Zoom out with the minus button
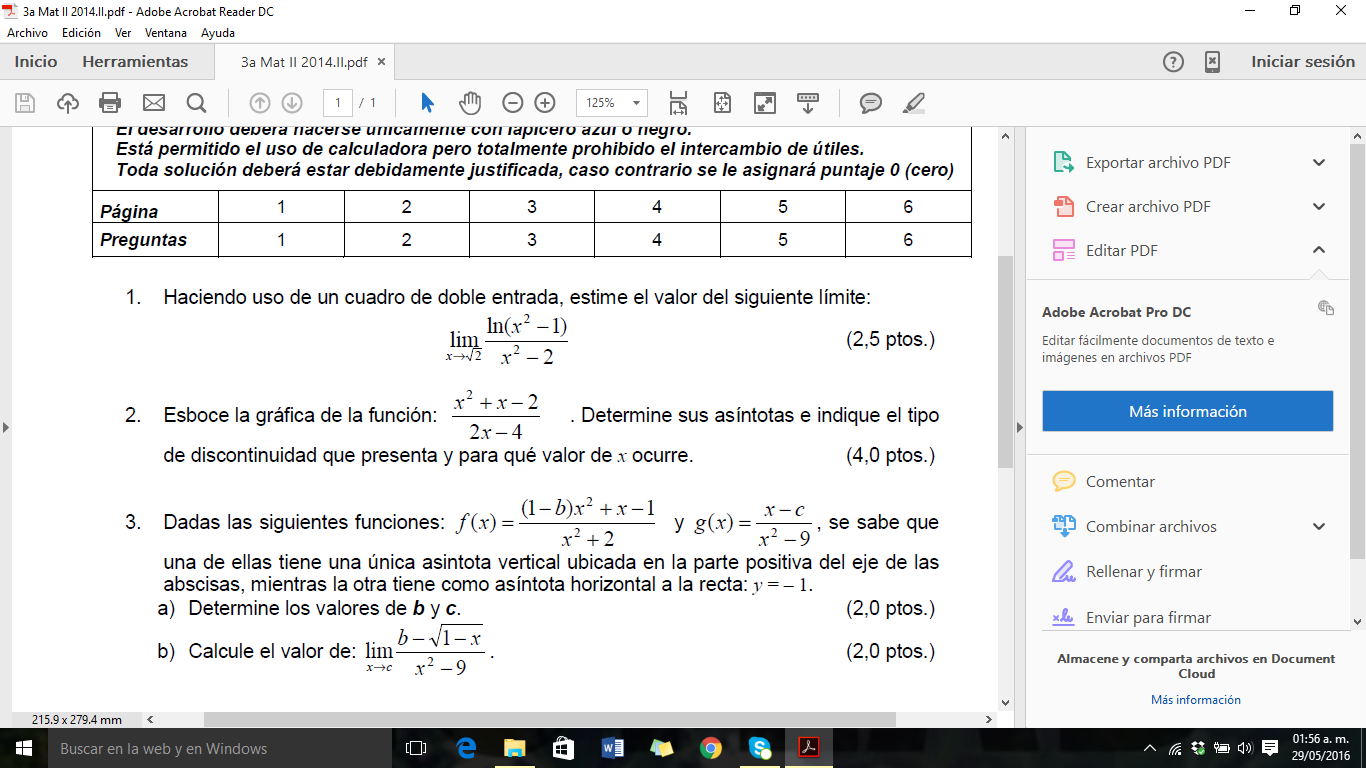The image size is (1366, 768). (512, 102)
